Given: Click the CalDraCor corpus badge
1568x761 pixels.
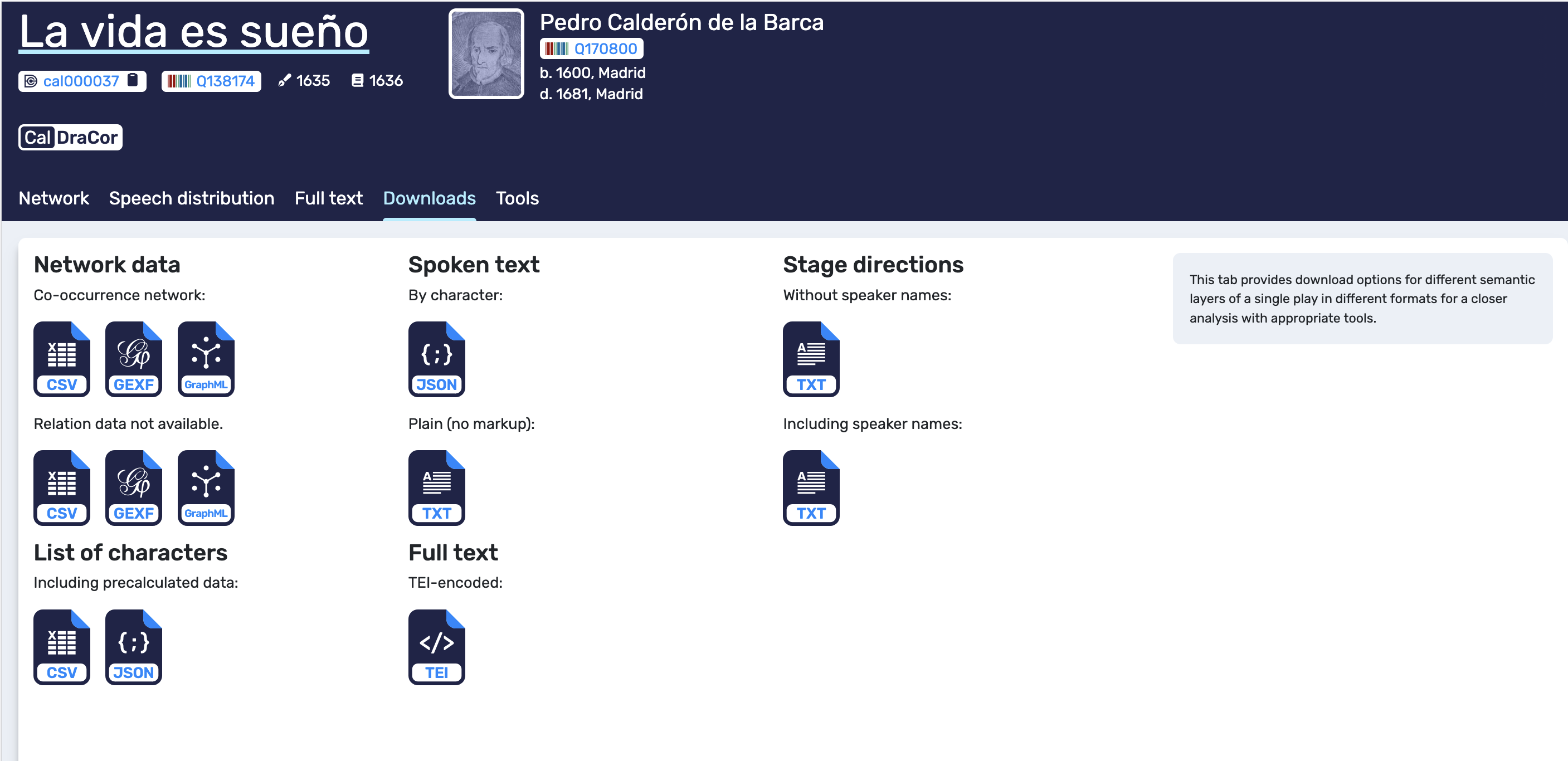Looking at the screenshot, I should click(x=70, y=138).
